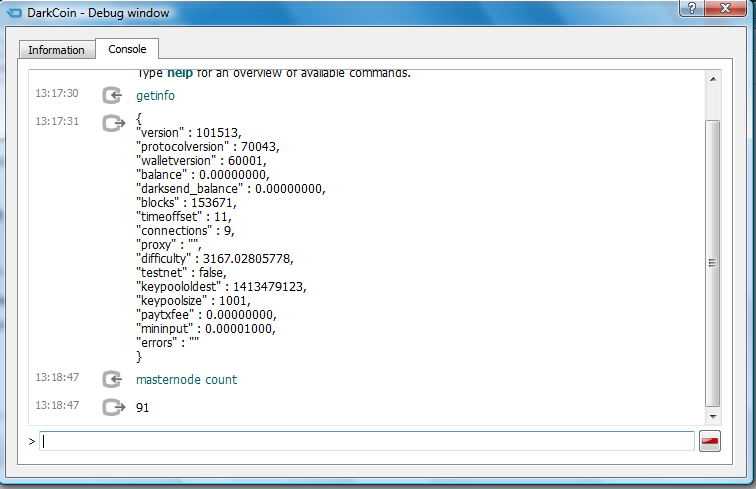Click the "blocks" : 153671 line
The height and width of the screenshot is (489, 756).
point(187,203)
